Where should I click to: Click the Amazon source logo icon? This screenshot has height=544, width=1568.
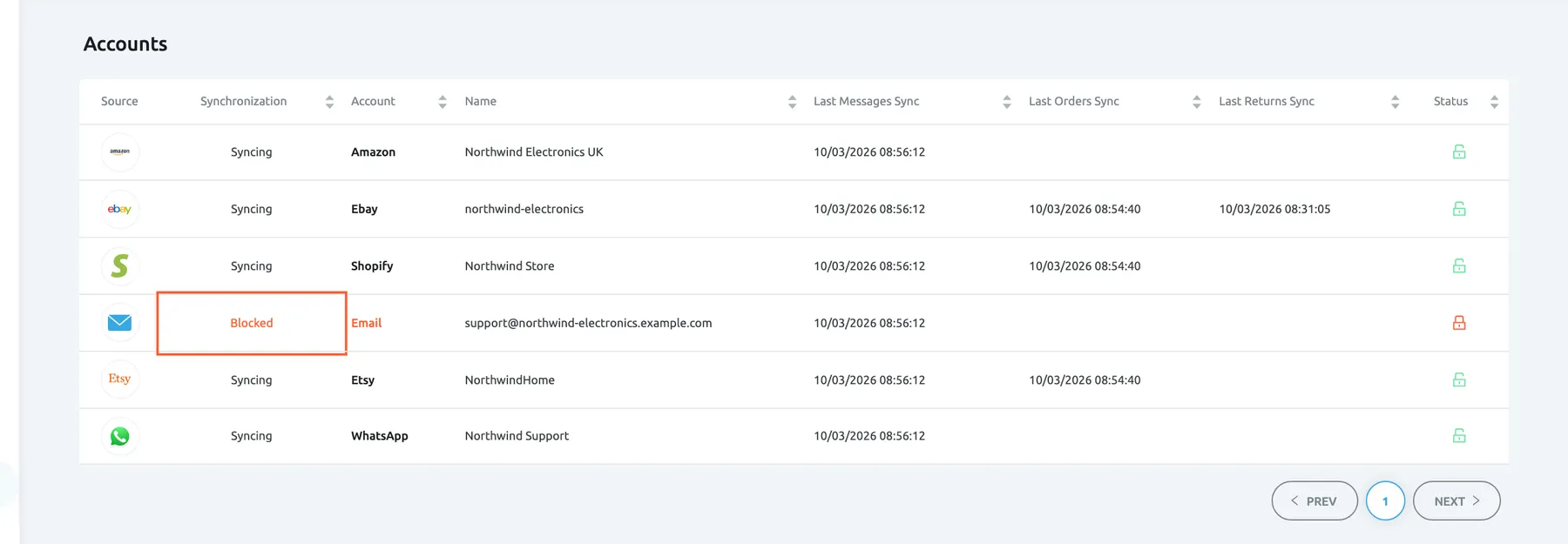coord(119,151)
